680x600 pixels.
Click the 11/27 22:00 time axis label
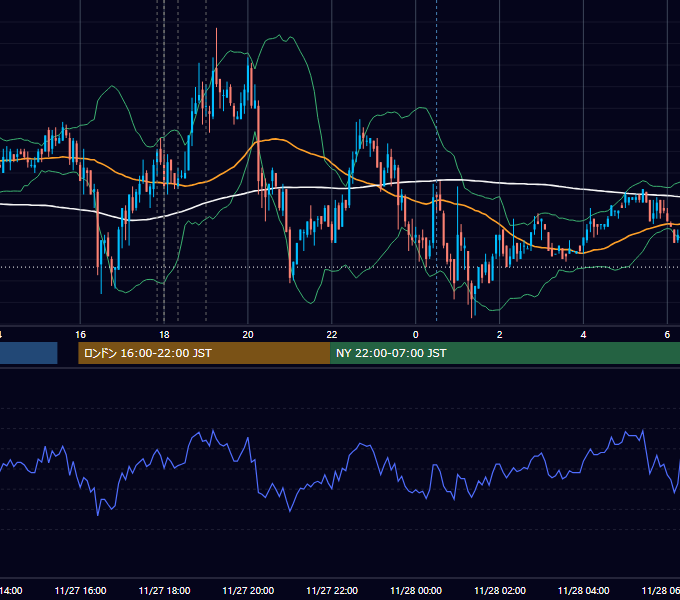[332, 590]
